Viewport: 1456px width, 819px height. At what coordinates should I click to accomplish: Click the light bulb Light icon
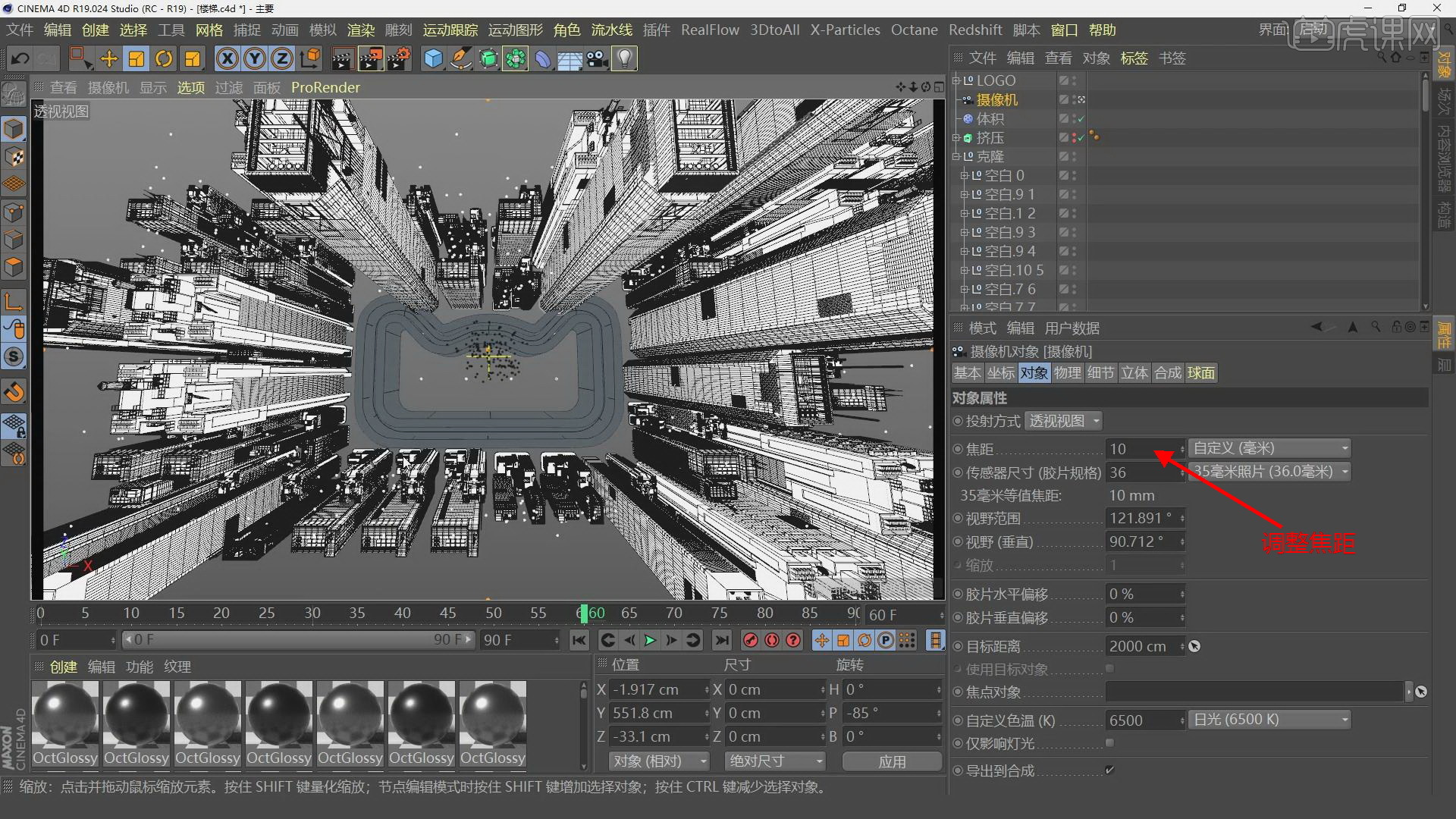(624, 58)
